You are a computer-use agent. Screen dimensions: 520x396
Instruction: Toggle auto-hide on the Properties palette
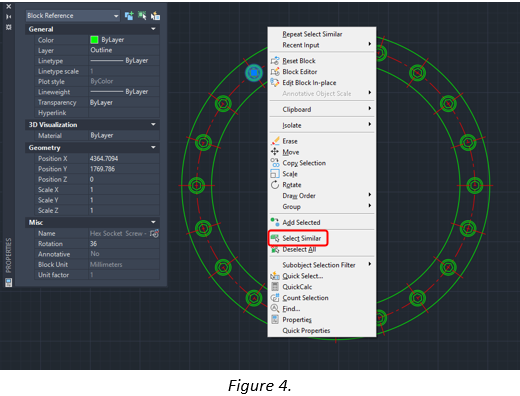point(9,17)
